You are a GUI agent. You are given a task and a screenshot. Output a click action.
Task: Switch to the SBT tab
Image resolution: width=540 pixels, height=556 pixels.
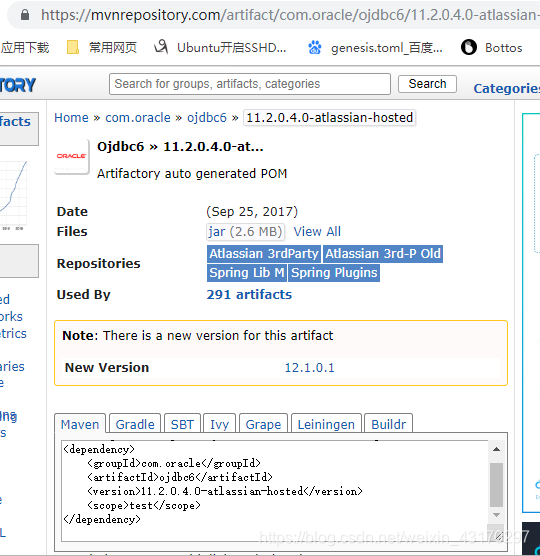point(182,424)
